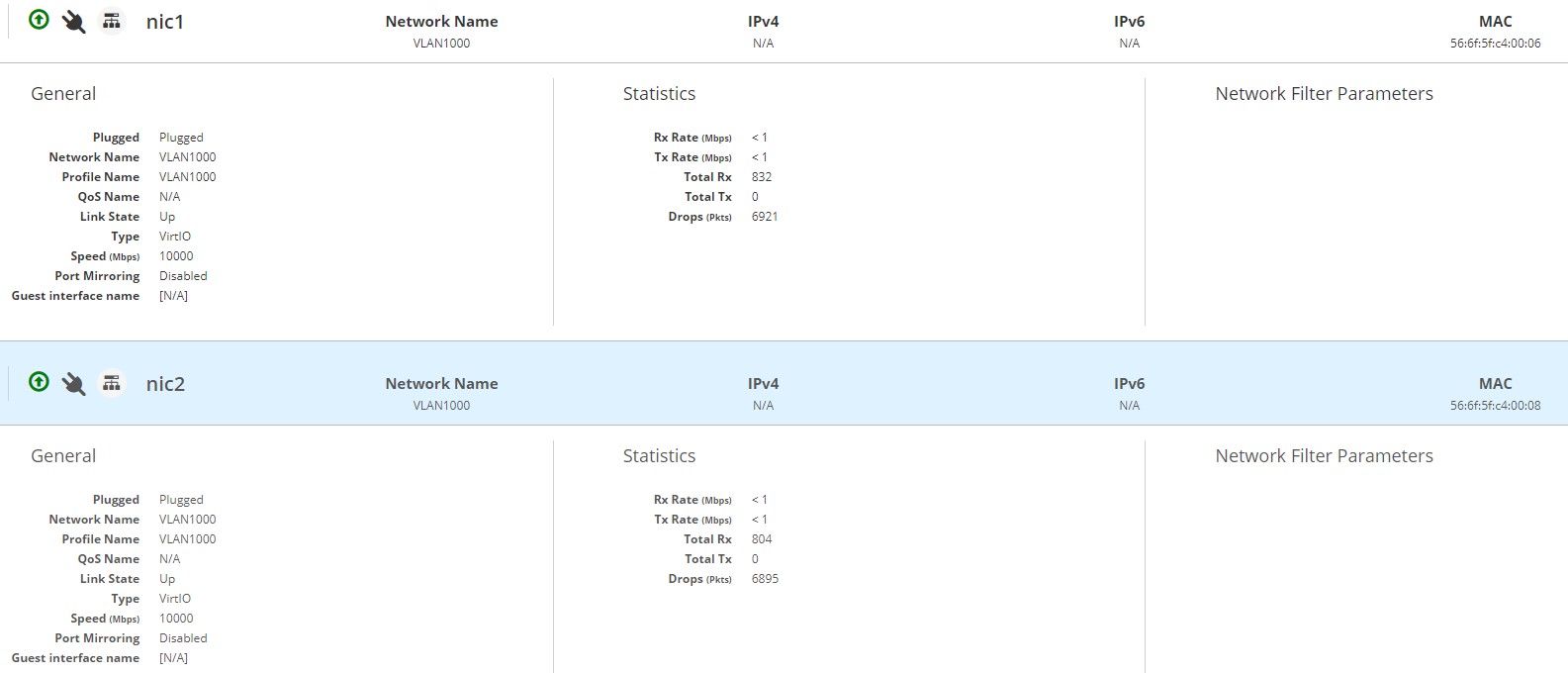Click nic2 Port Mirroring Disabled value

pos(183,638)
